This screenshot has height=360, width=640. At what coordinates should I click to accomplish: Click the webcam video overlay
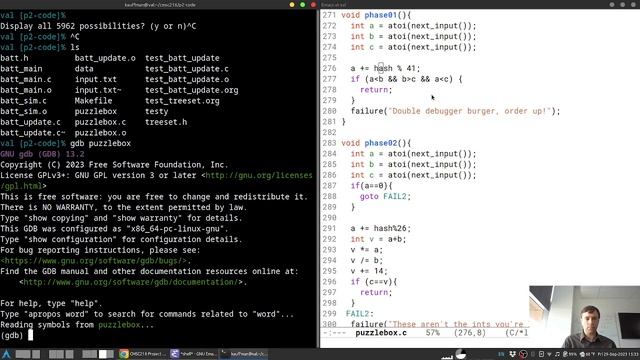tap(584, 317)
